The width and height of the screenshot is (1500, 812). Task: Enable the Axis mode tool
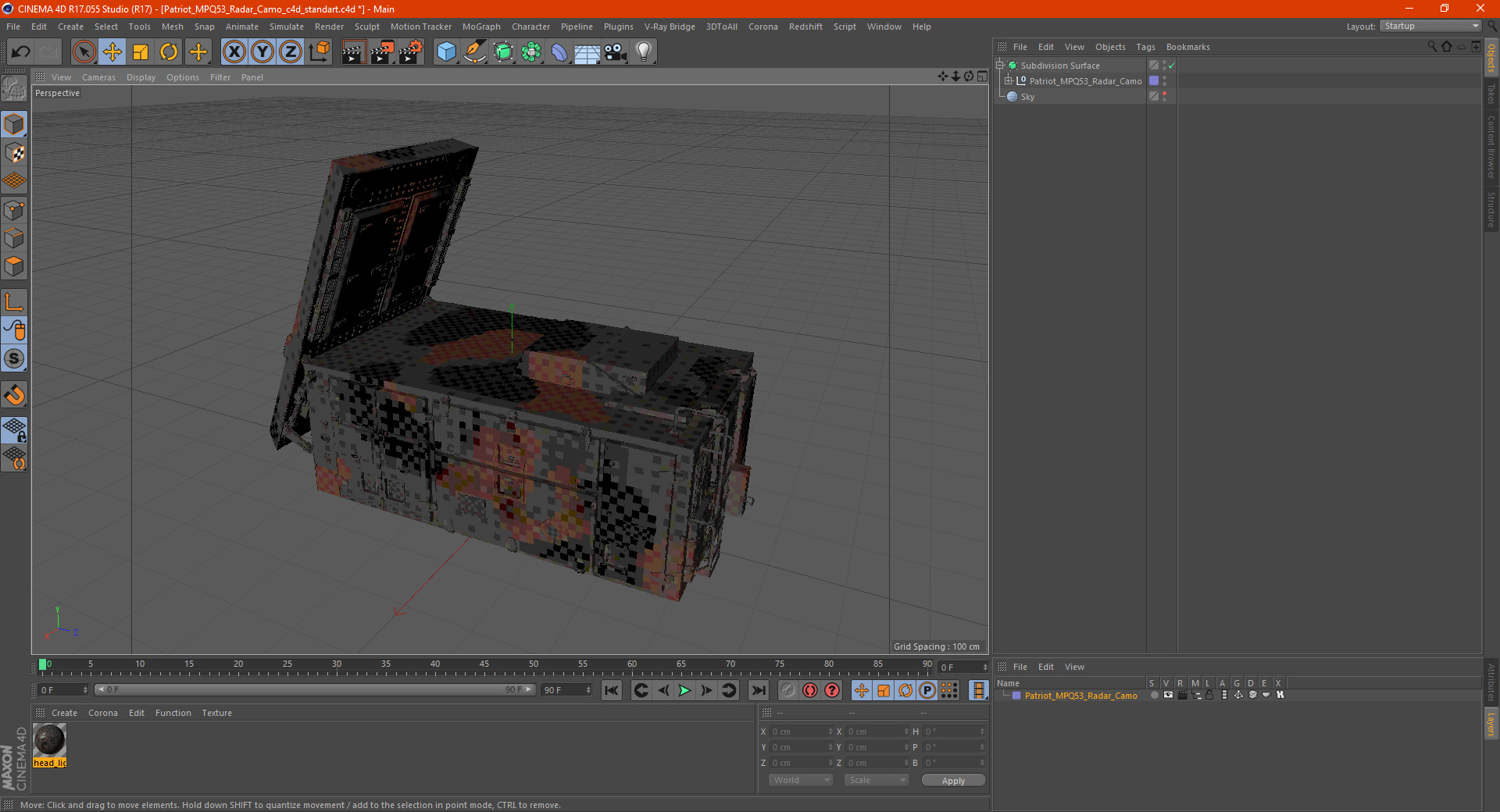tap(14, 302)
